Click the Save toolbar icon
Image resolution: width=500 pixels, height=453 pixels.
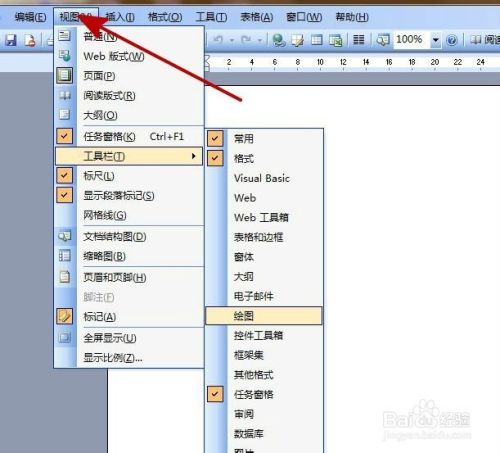point(11,40)
